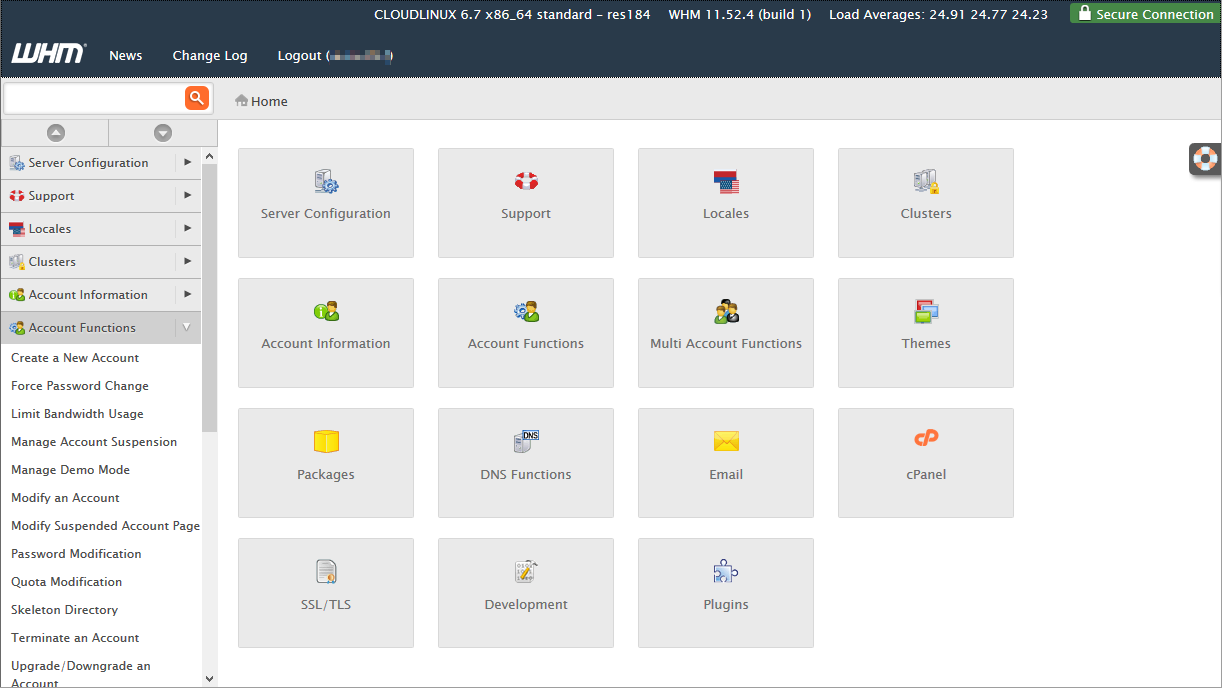Click the Support lifebuoy tile icon
Image resolution: width=1222 pixels, height=688 pixels.
(526, 182)
